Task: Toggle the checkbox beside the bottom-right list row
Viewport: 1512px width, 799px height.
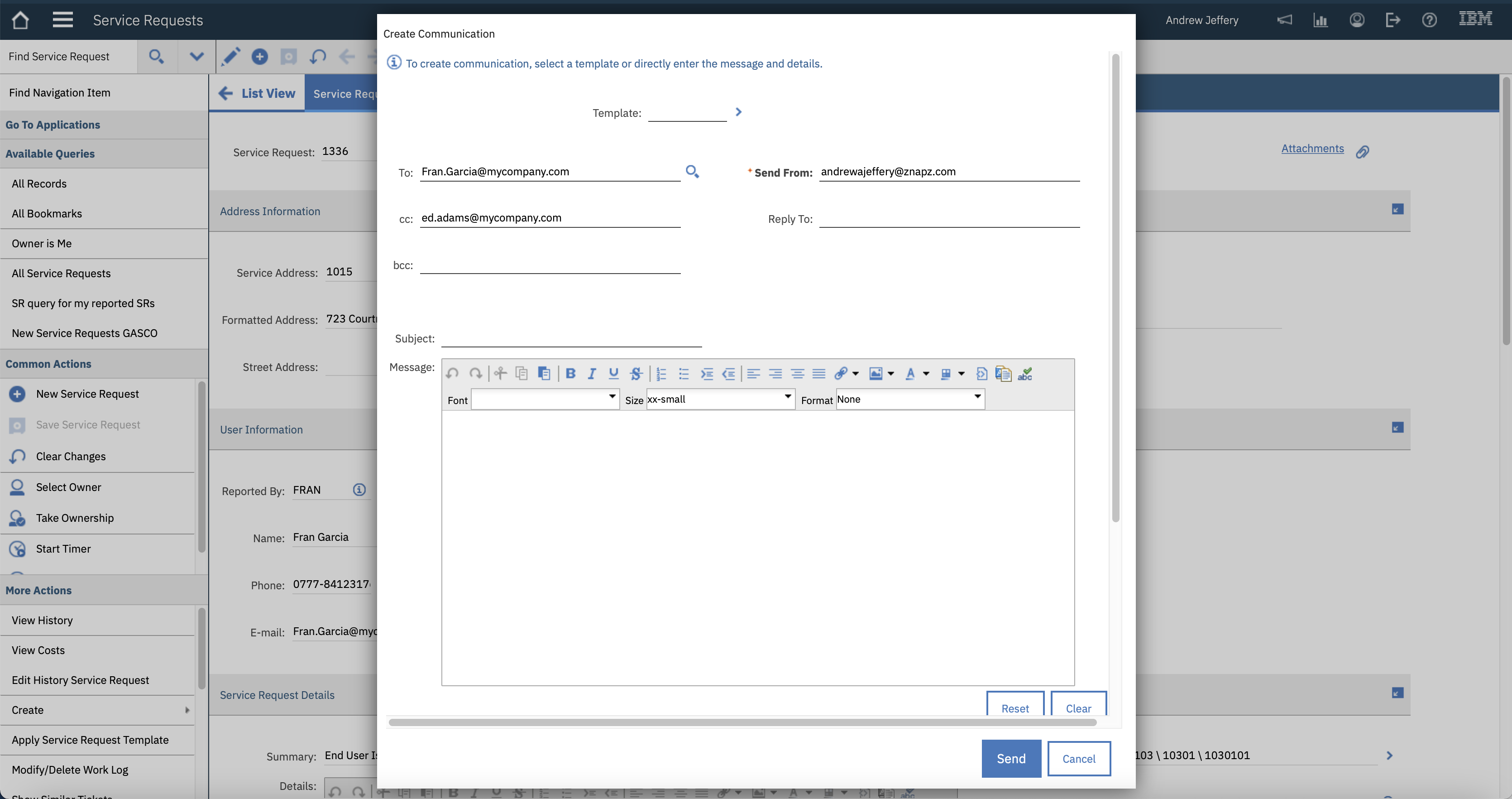Action: coord(1397,694)
